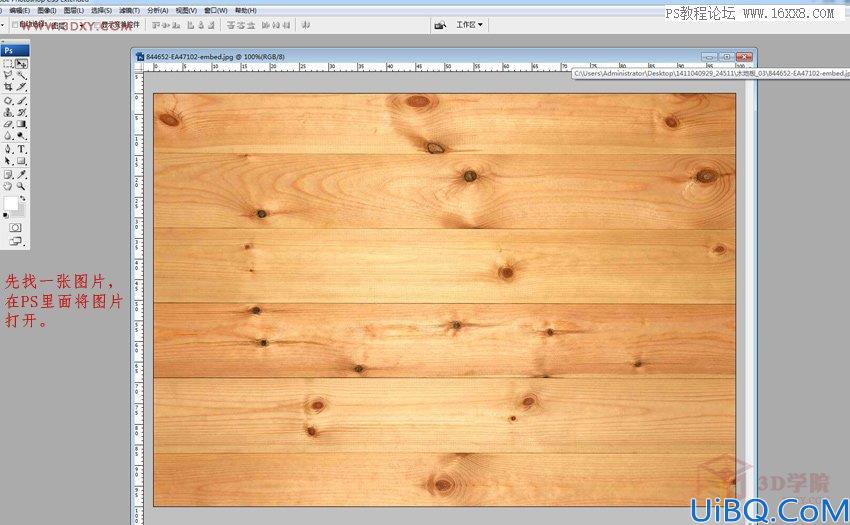Launch Bridge from the options bar icon
Screen dimensions: 850x525
440,25
